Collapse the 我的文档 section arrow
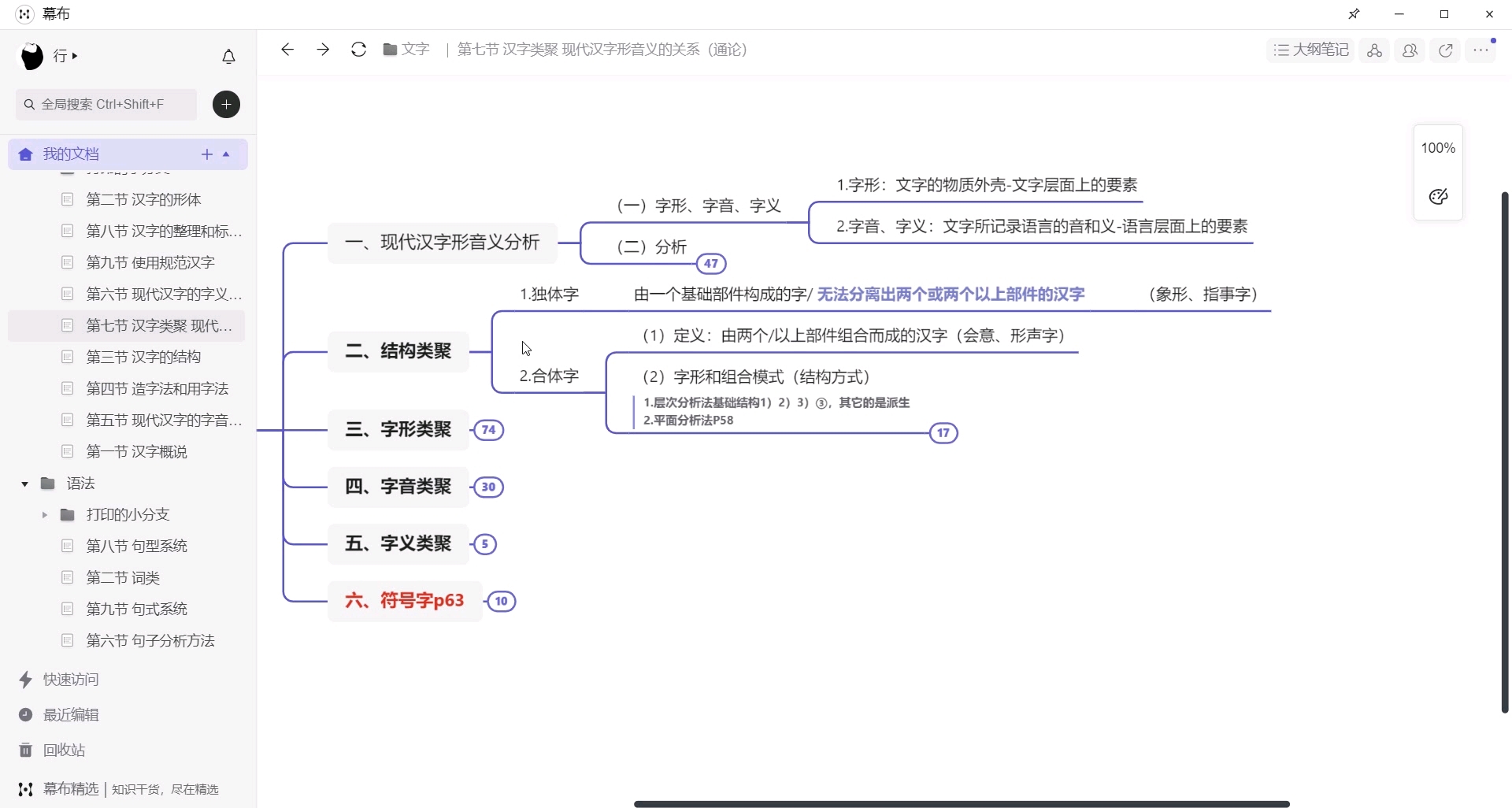Image resolution: width=1512 pixels, height=808 pixels. (x=227, y=154)
